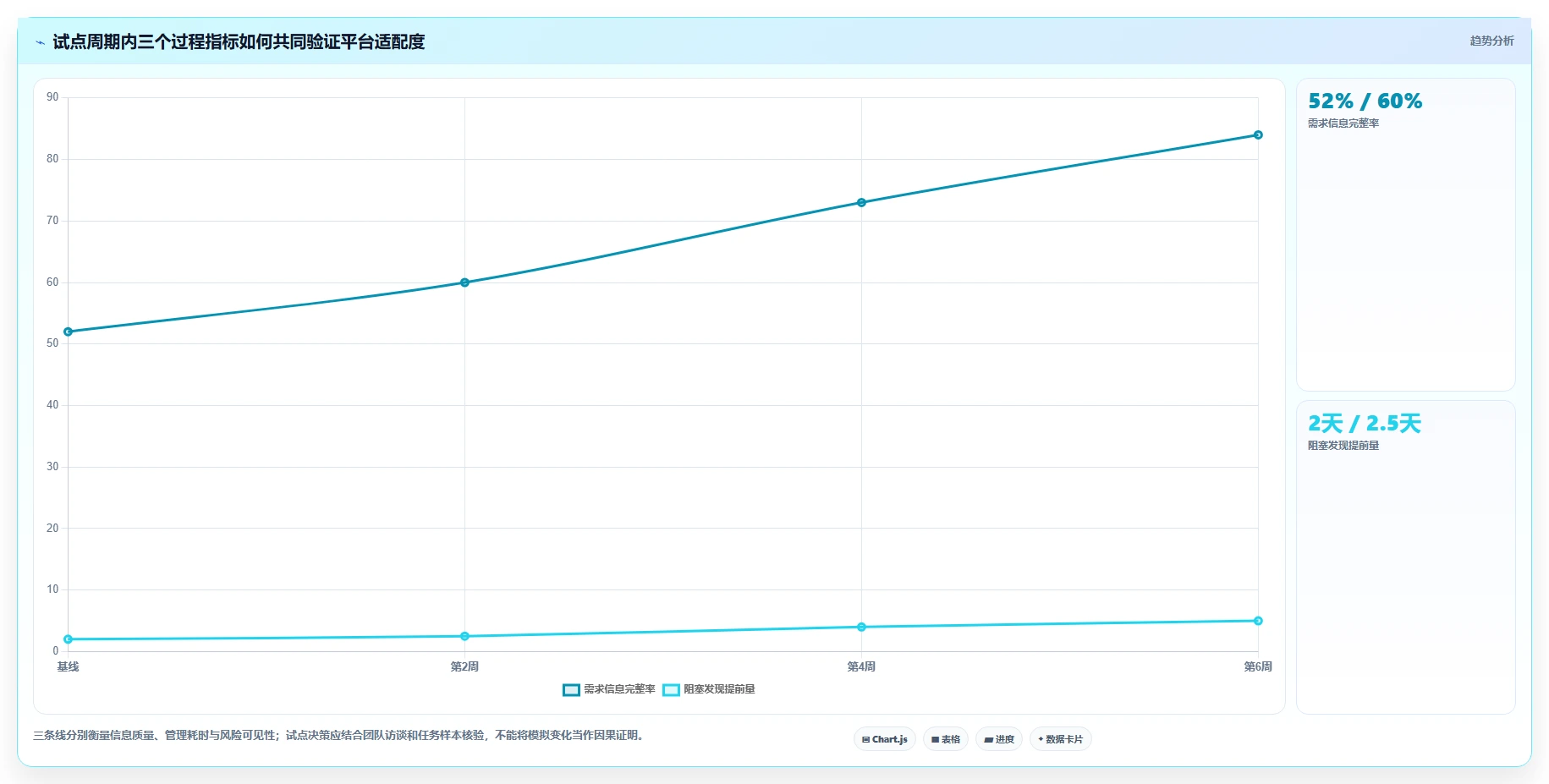Click the 50 y-axis tick label

pyautogui.click(x=52, y=343)
